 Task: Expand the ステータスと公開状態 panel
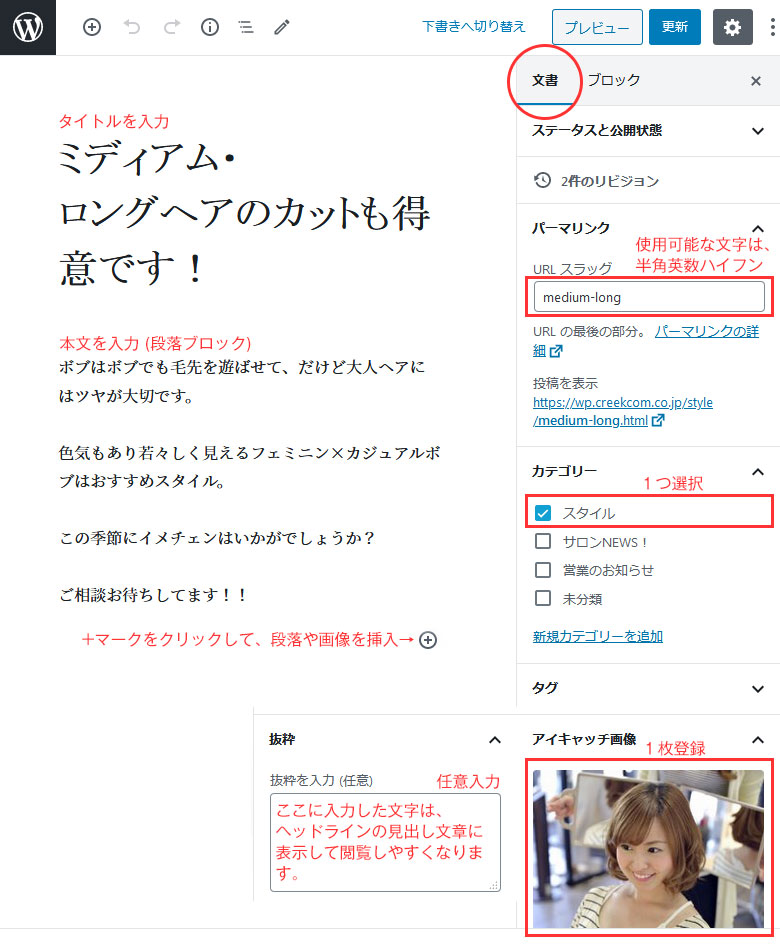(x=648, y=131)
